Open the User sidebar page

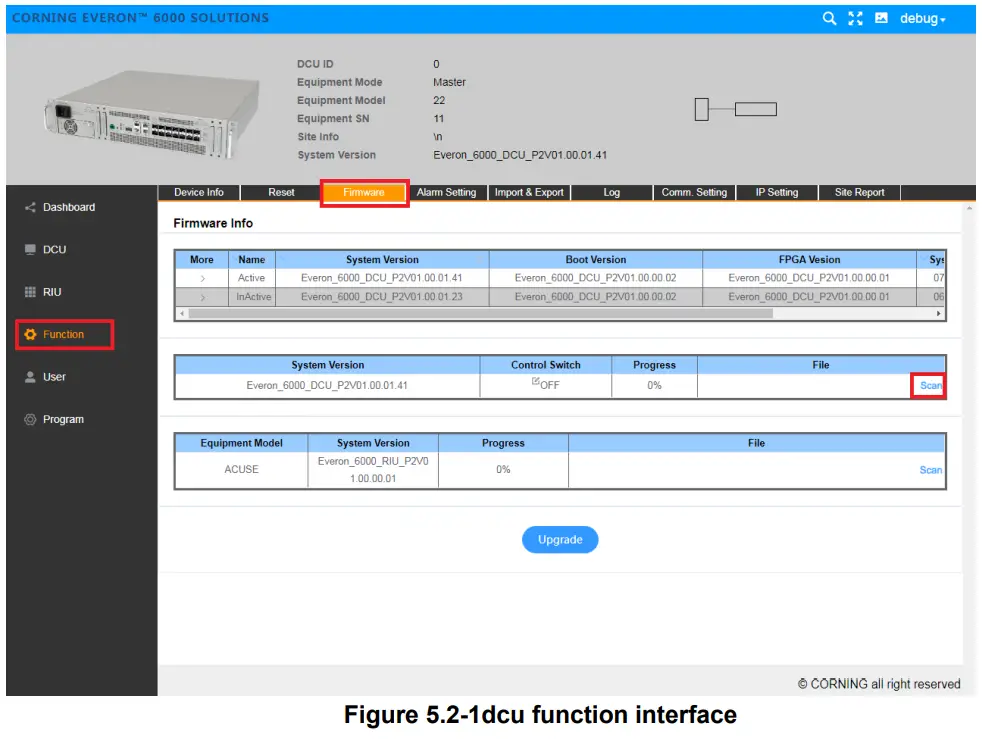click(x=54, y=377)
